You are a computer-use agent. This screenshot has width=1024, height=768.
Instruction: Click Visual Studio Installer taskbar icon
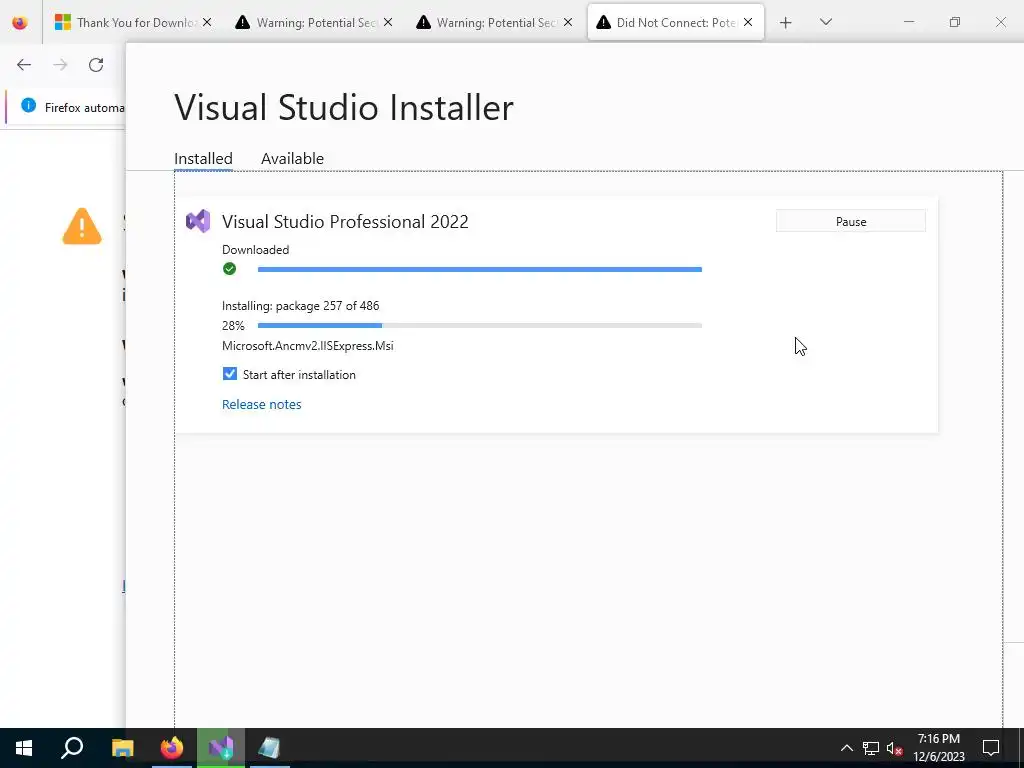pos(221,748)
